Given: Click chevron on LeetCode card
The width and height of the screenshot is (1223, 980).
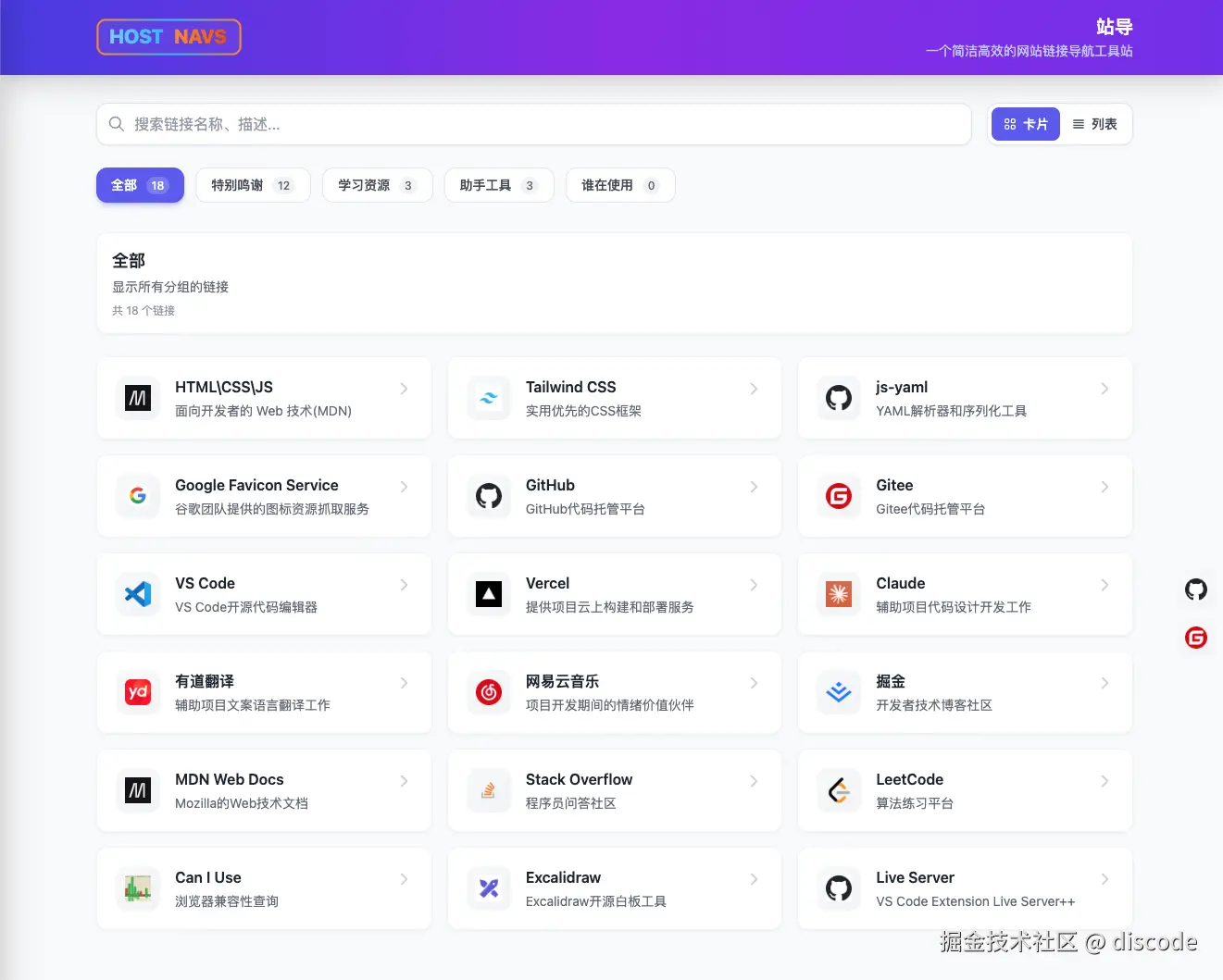Looking at the screenshot, I should pyautogui.click(x=1104, y=781).
